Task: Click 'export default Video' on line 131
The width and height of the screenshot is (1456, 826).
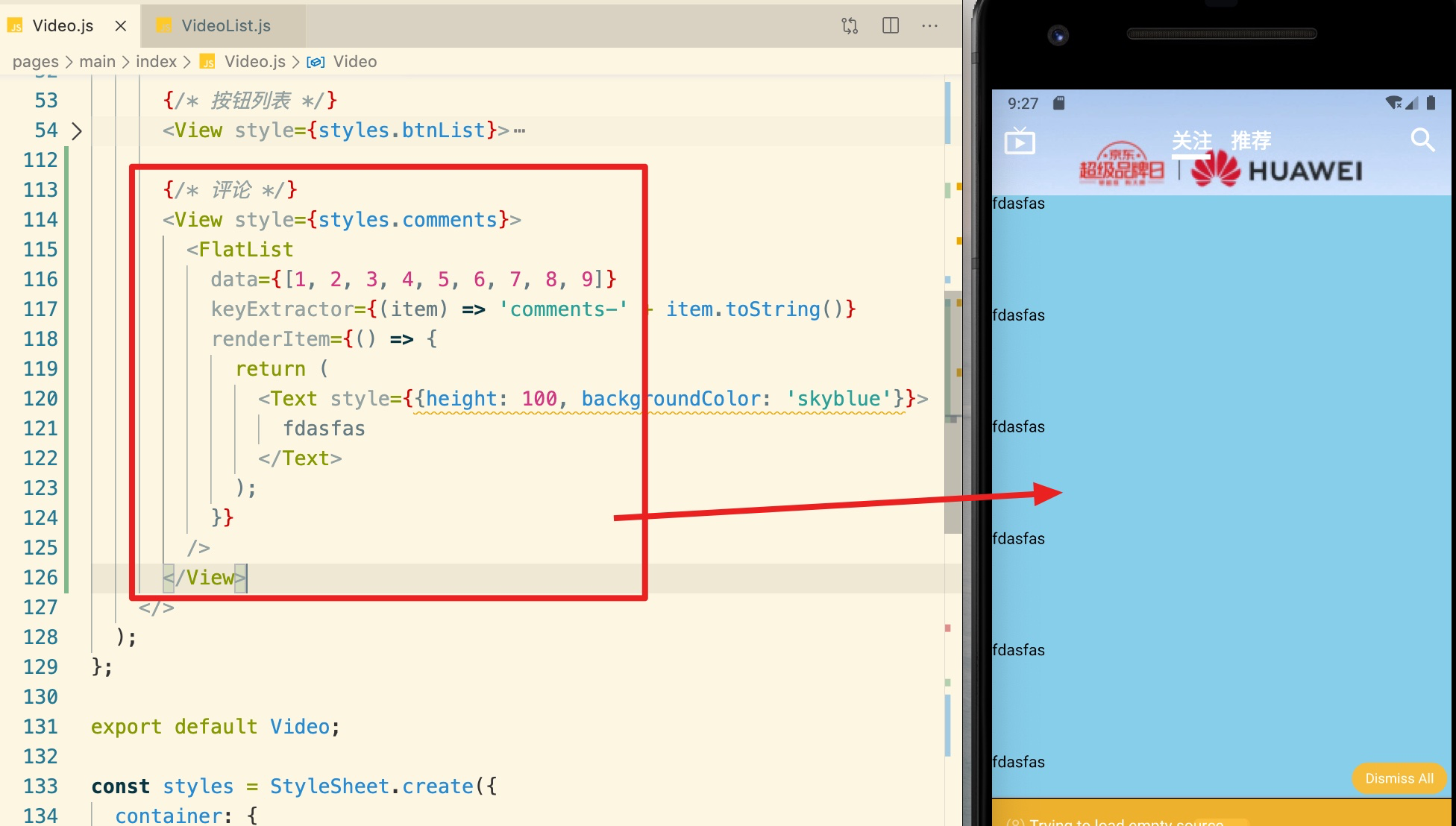Action: (x=210, y=727)
